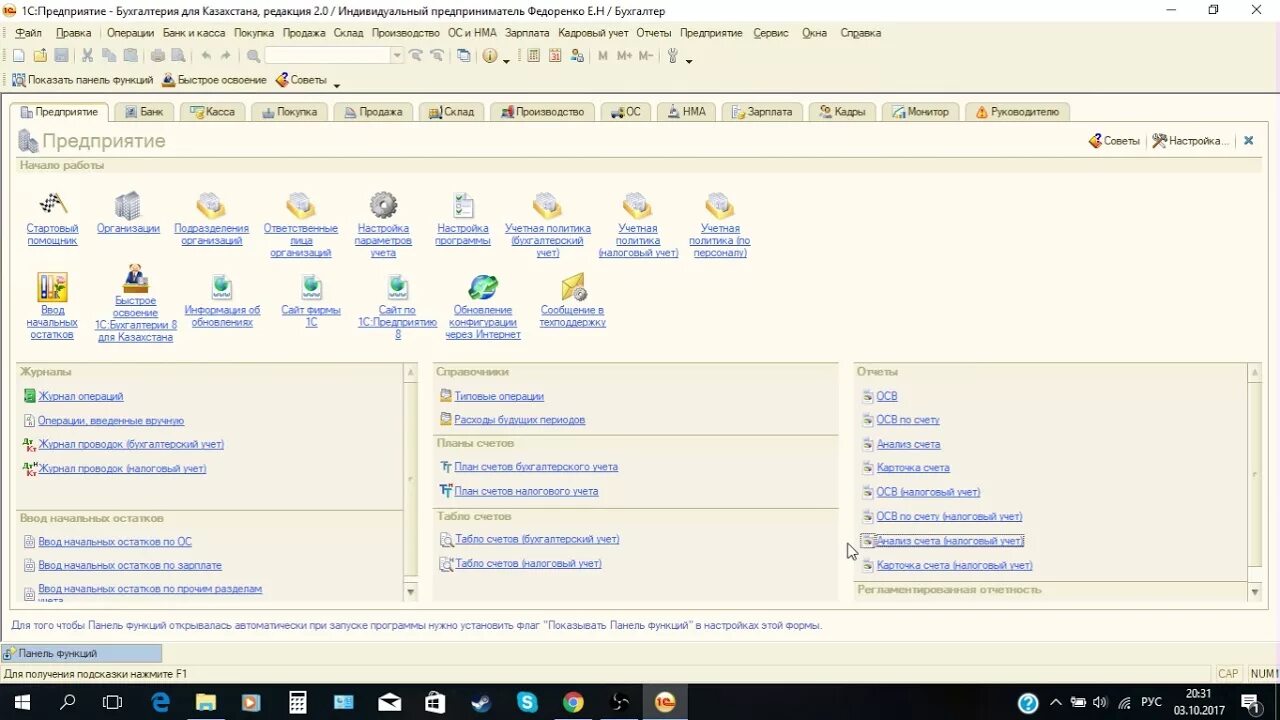Open Сообщение в техподдержку envelope icon
This screenshot has width=1280, height=720.
point(573,287)
